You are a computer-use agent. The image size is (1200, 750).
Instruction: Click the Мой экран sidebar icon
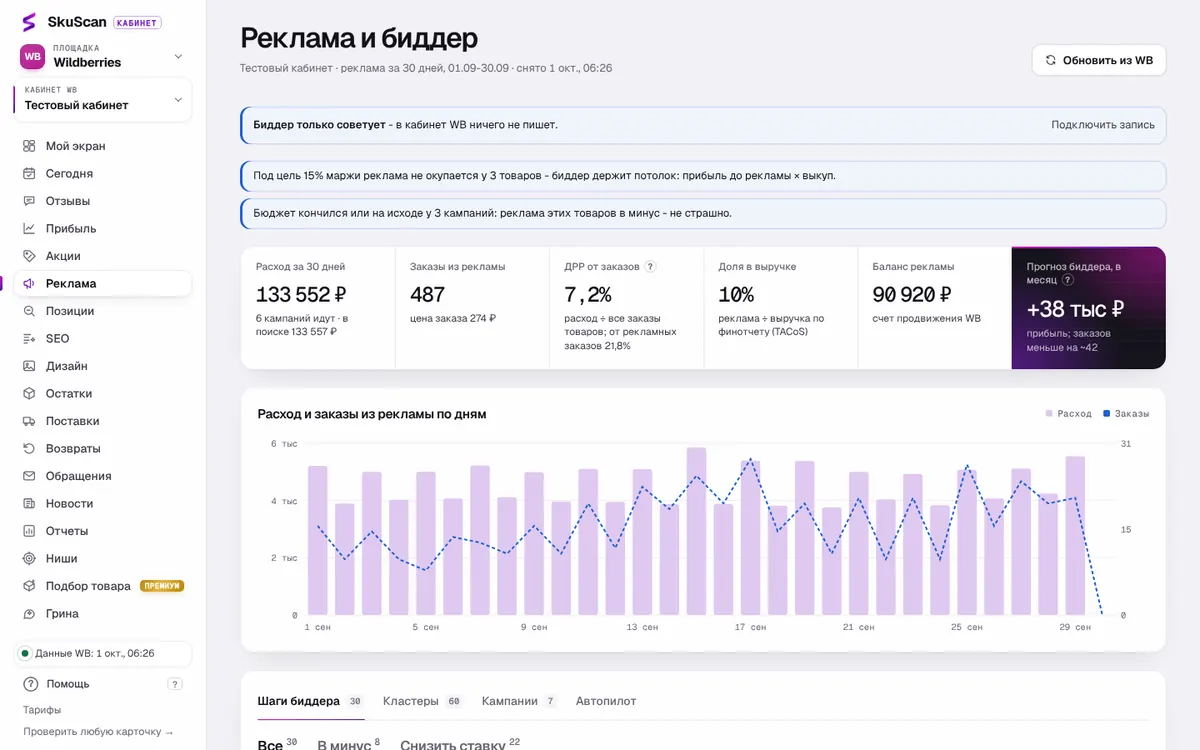click(29, 146)
